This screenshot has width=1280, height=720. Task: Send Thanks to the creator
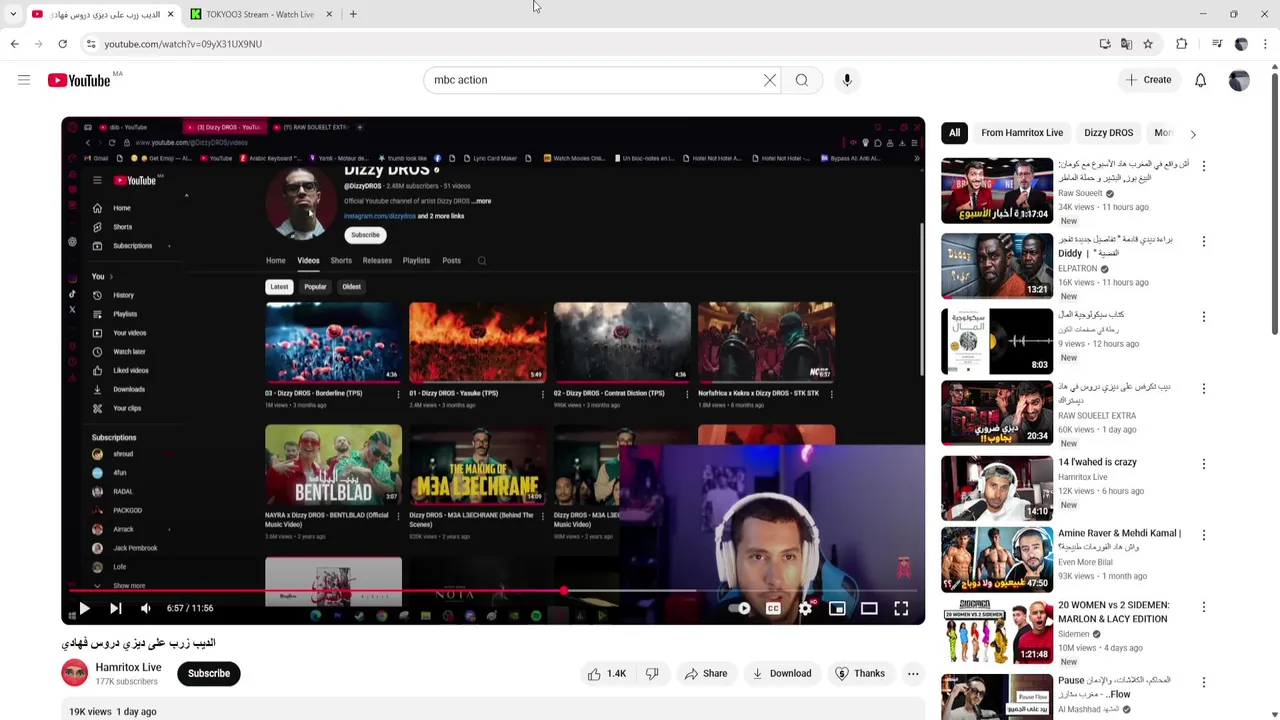click(860, 674)
